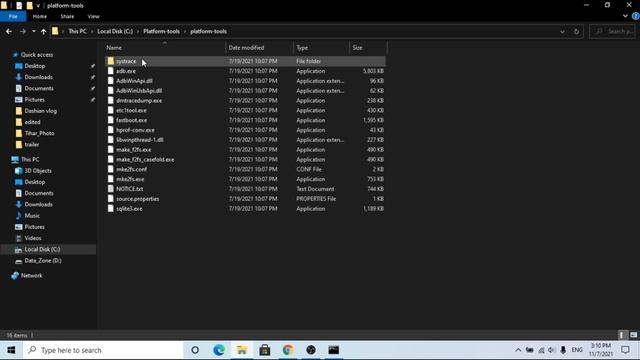The height and width of the screenshot is (360, 640).
Task: Open Quick access in sidebar
Action: tap(36, 55)
